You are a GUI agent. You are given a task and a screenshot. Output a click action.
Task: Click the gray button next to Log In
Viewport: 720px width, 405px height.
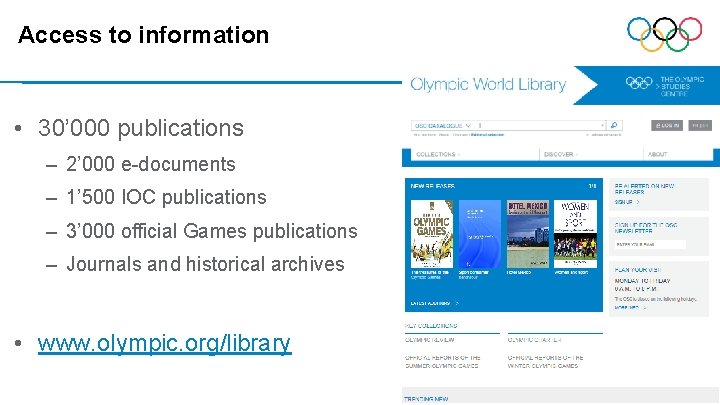click(x=700, y=125)
